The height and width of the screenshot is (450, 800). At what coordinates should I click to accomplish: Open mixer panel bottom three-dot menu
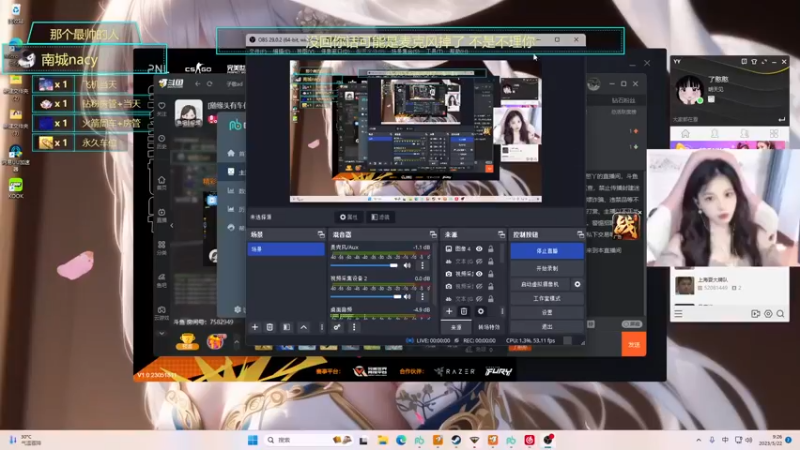point(354,327)
